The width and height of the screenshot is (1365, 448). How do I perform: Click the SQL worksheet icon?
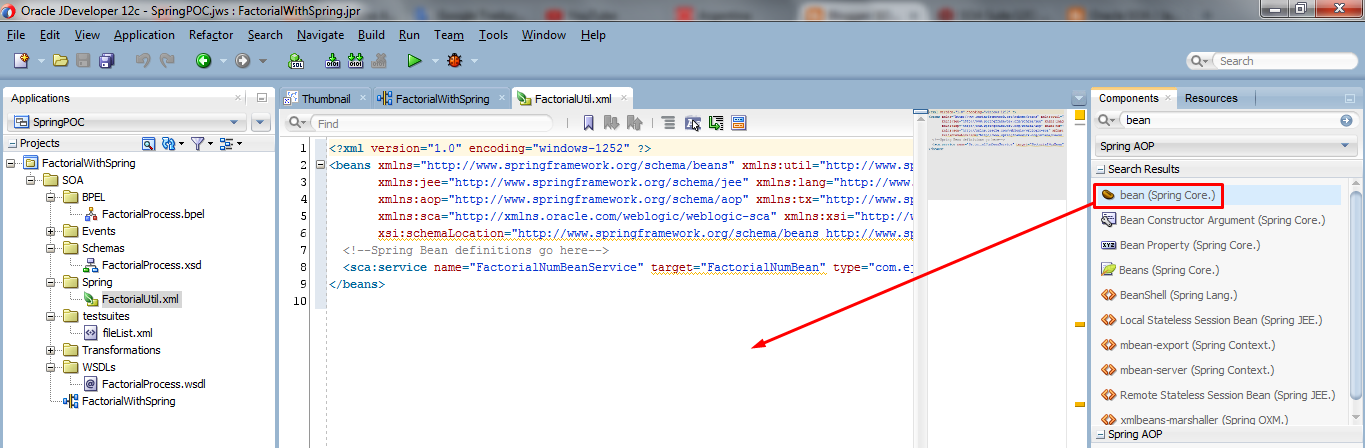pos(297,61)
